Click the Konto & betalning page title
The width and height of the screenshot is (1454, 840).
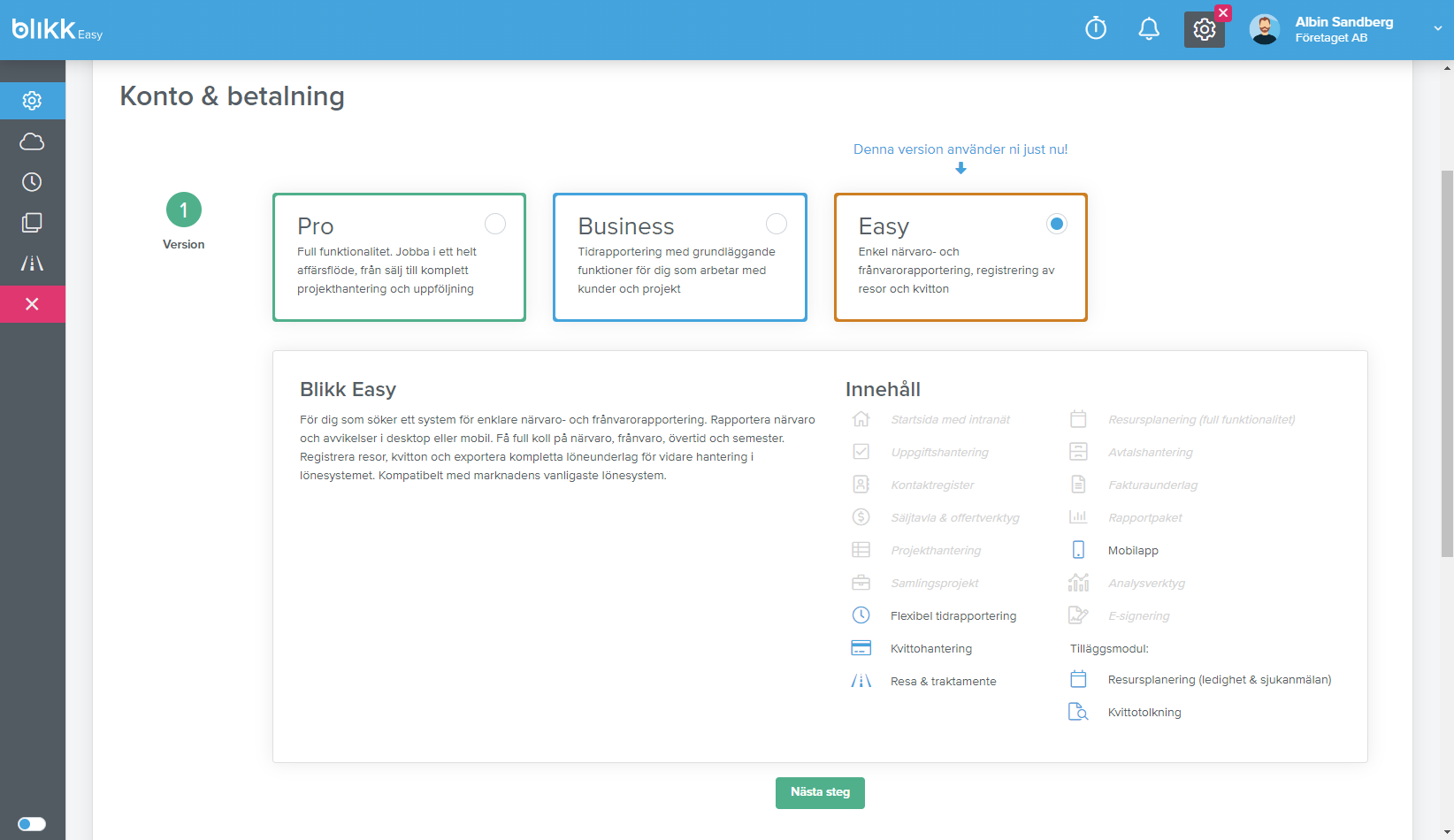[x=233, y=95]
